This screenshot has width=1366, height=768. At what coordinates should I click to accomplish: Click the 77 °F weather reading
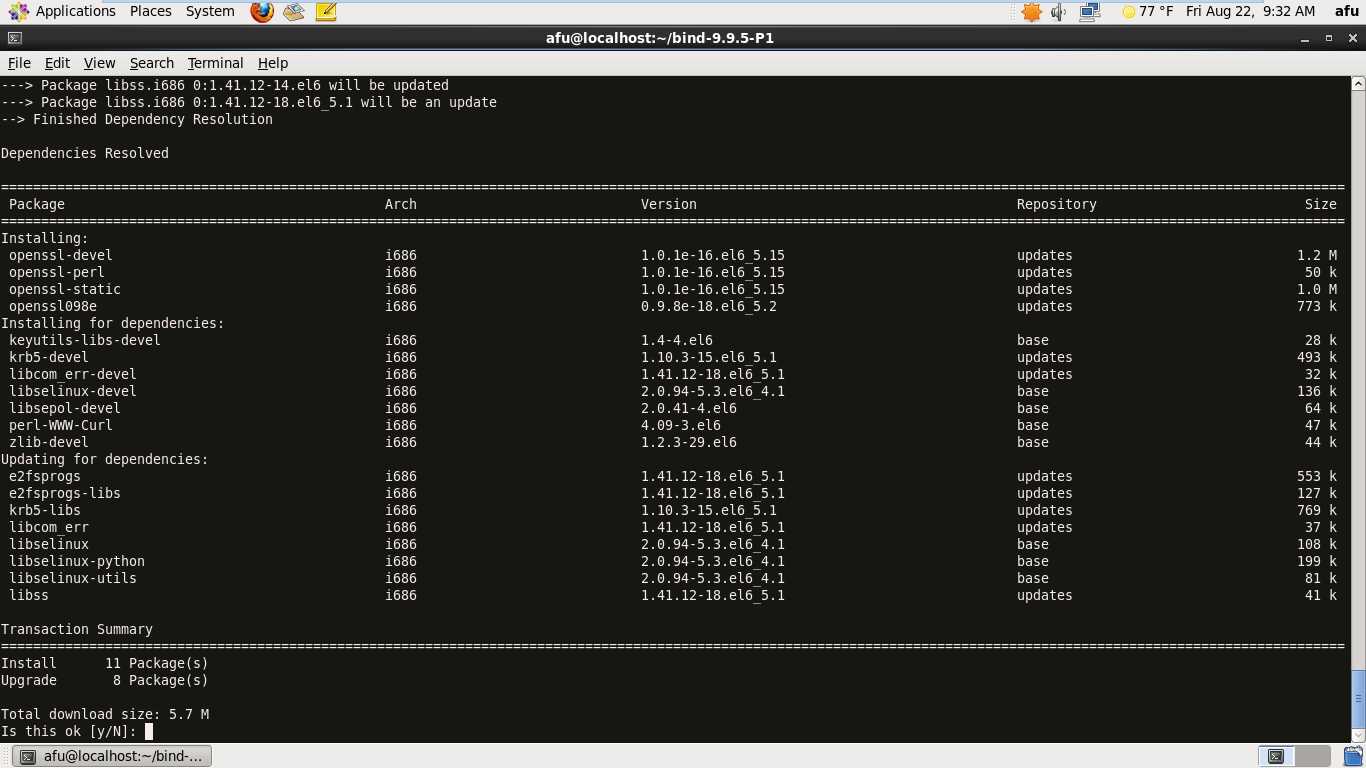(1156, 11)
